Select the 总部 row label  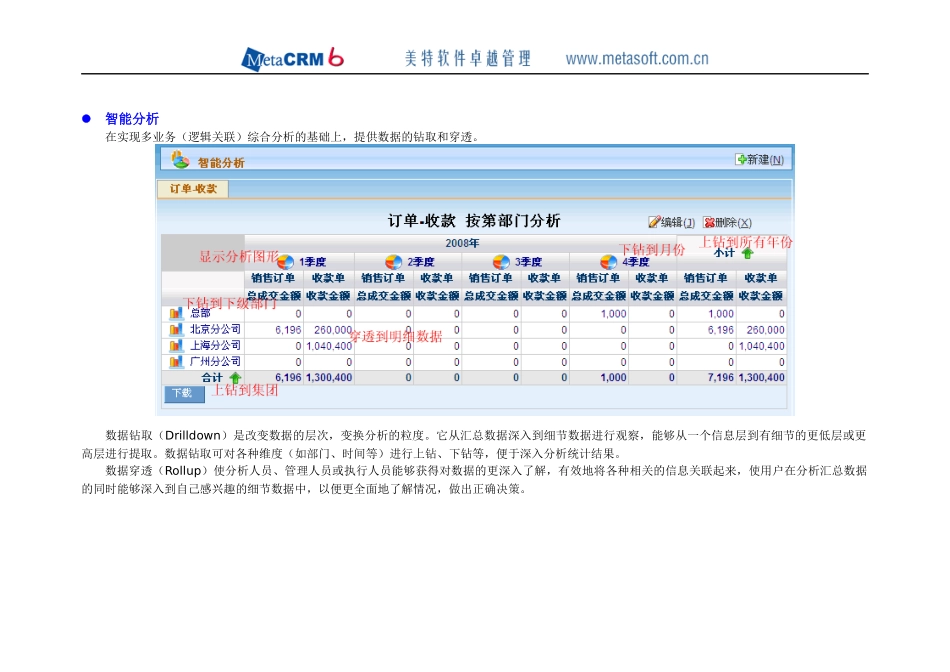click(x=201, y=313)
